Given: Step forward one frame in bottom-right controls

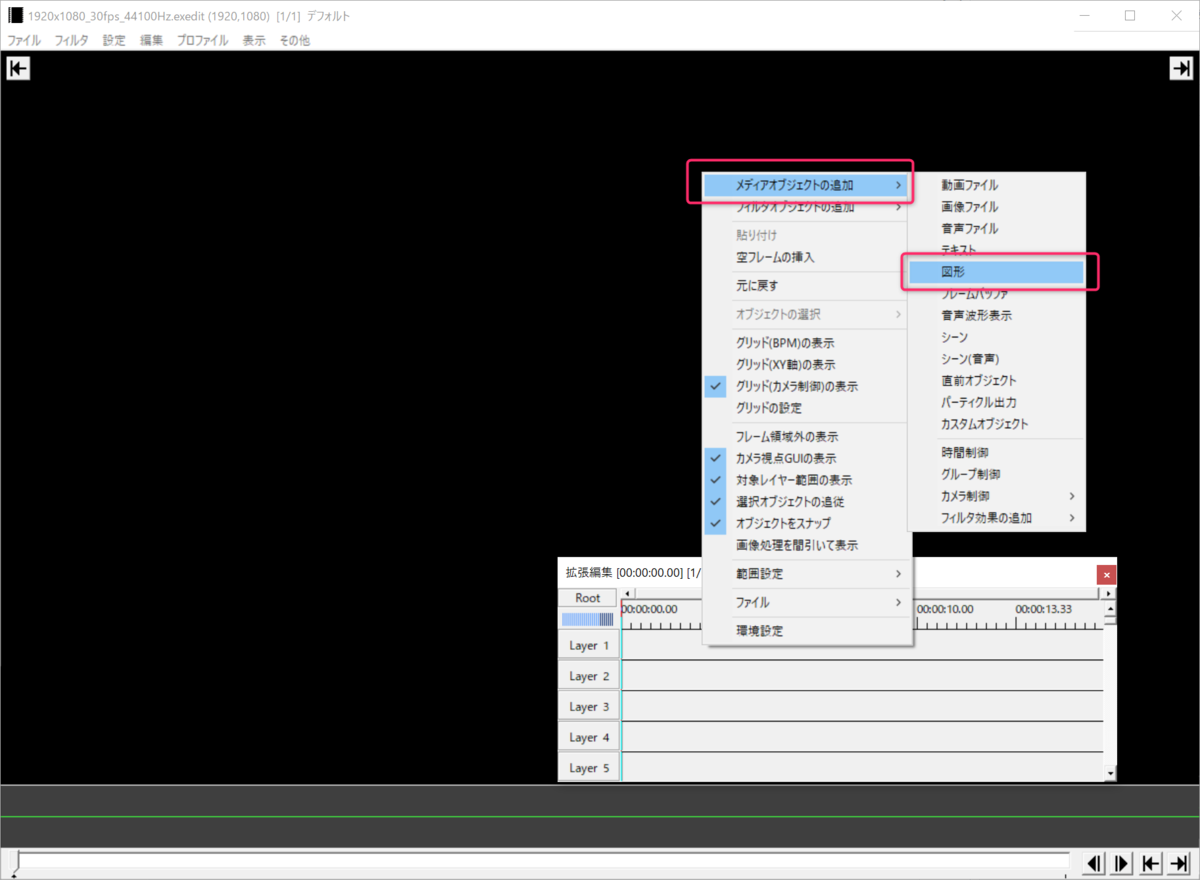Looking at the screenshot, I should coord(1121,862).
